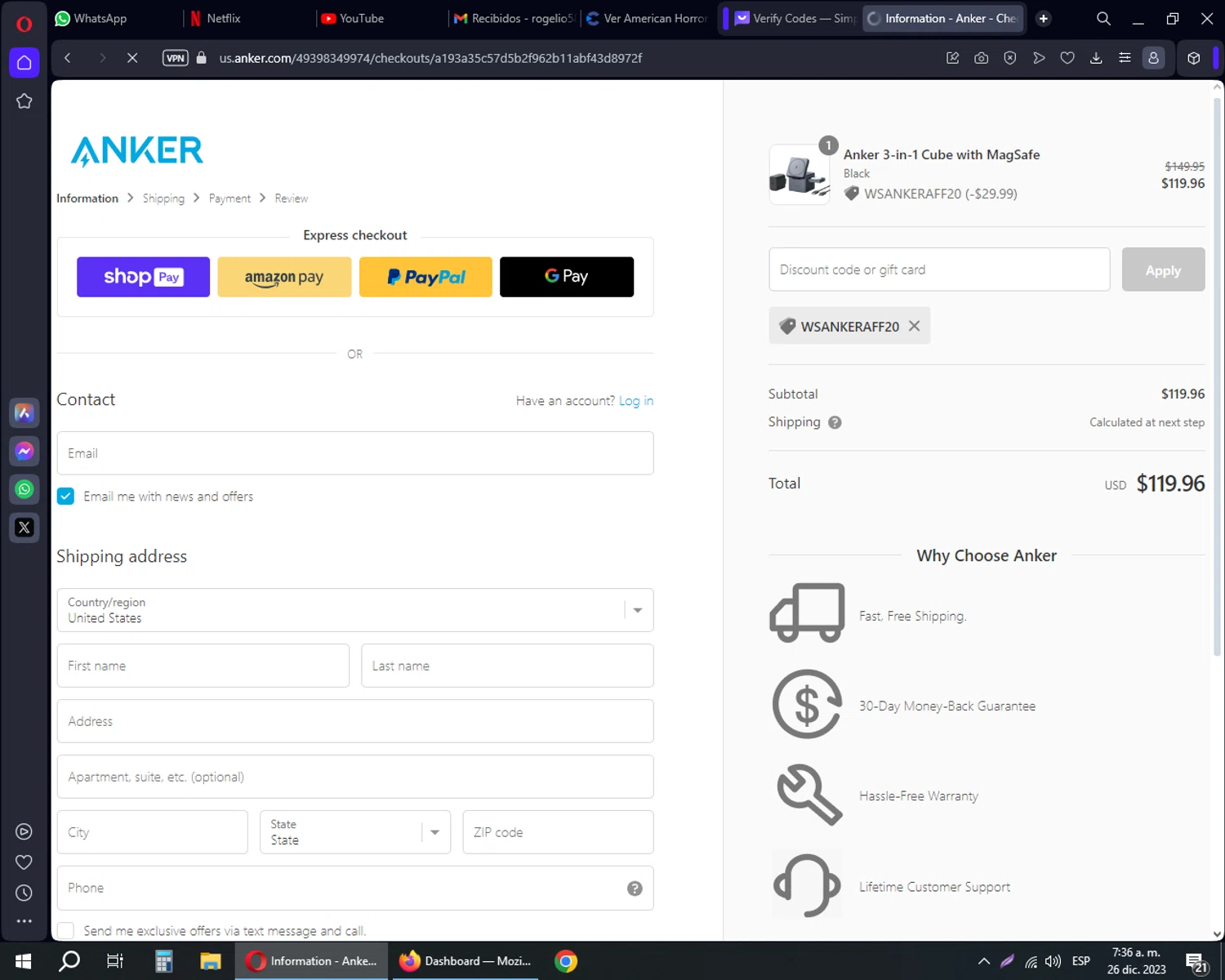The width and height of the screenshot is (1225, 980).
Task: Switch to Gmail Recibidos tab
Action: [x=515, y=18]
